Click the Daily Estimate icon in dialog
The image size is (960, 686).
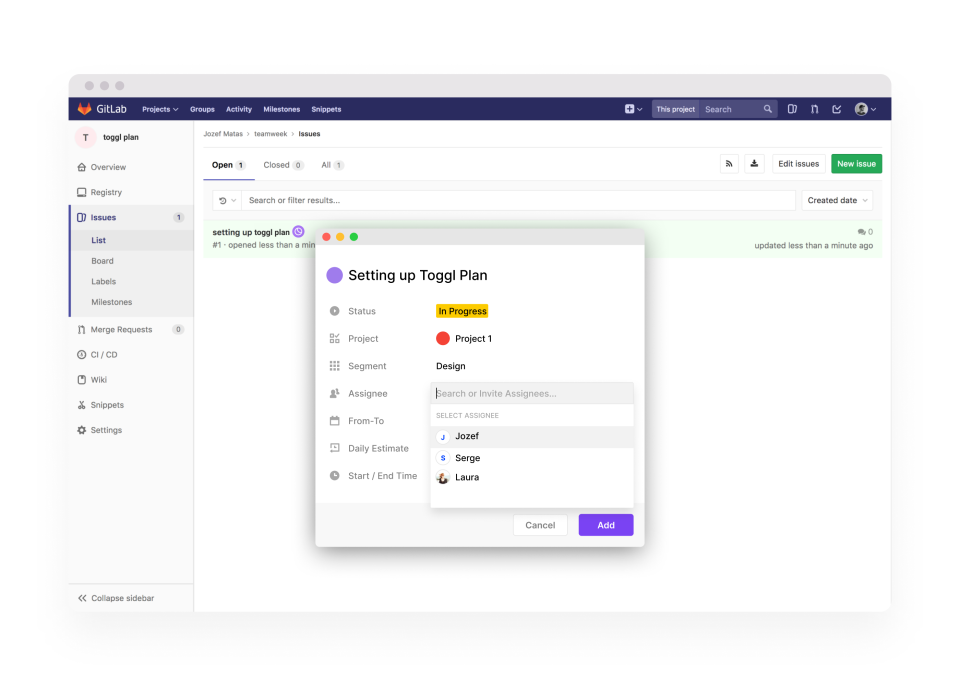point(334,448)
